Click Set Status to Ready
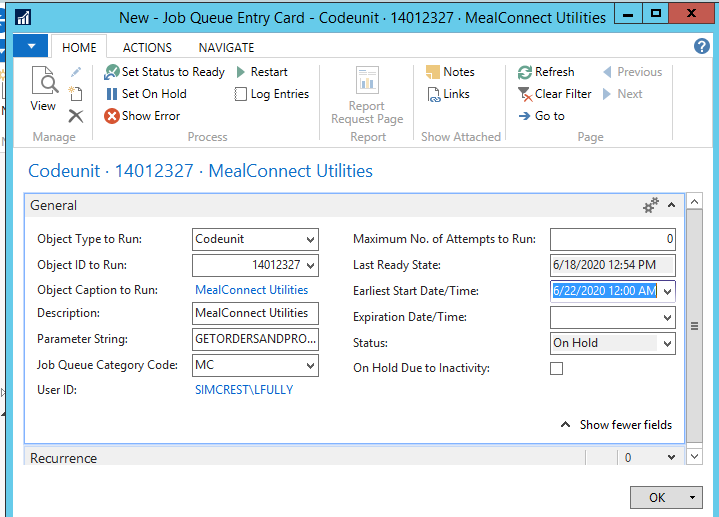 (165, 72)
